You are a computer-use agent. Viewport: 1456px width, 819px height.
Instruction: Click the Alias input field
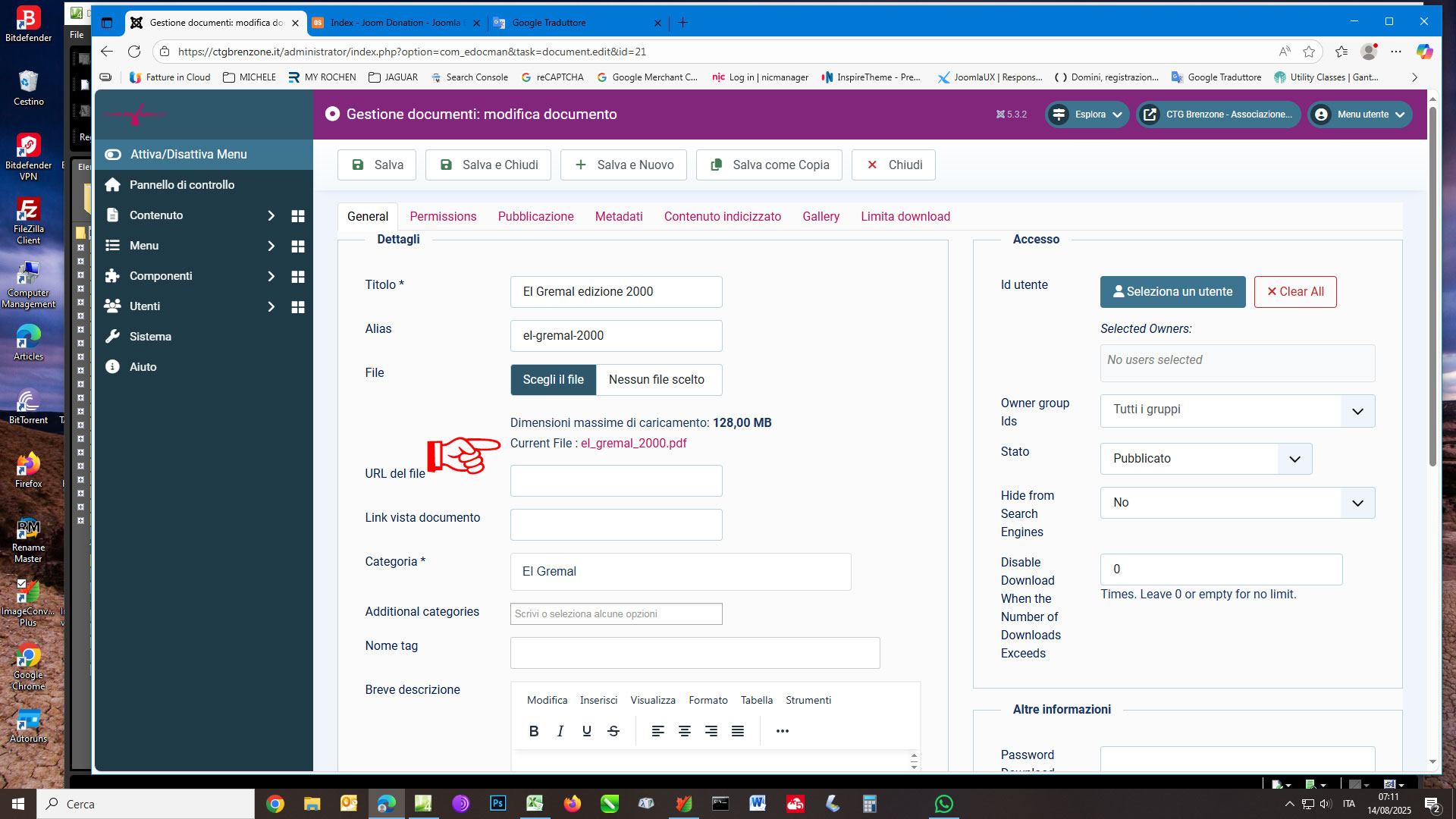[x=616, y=336]
